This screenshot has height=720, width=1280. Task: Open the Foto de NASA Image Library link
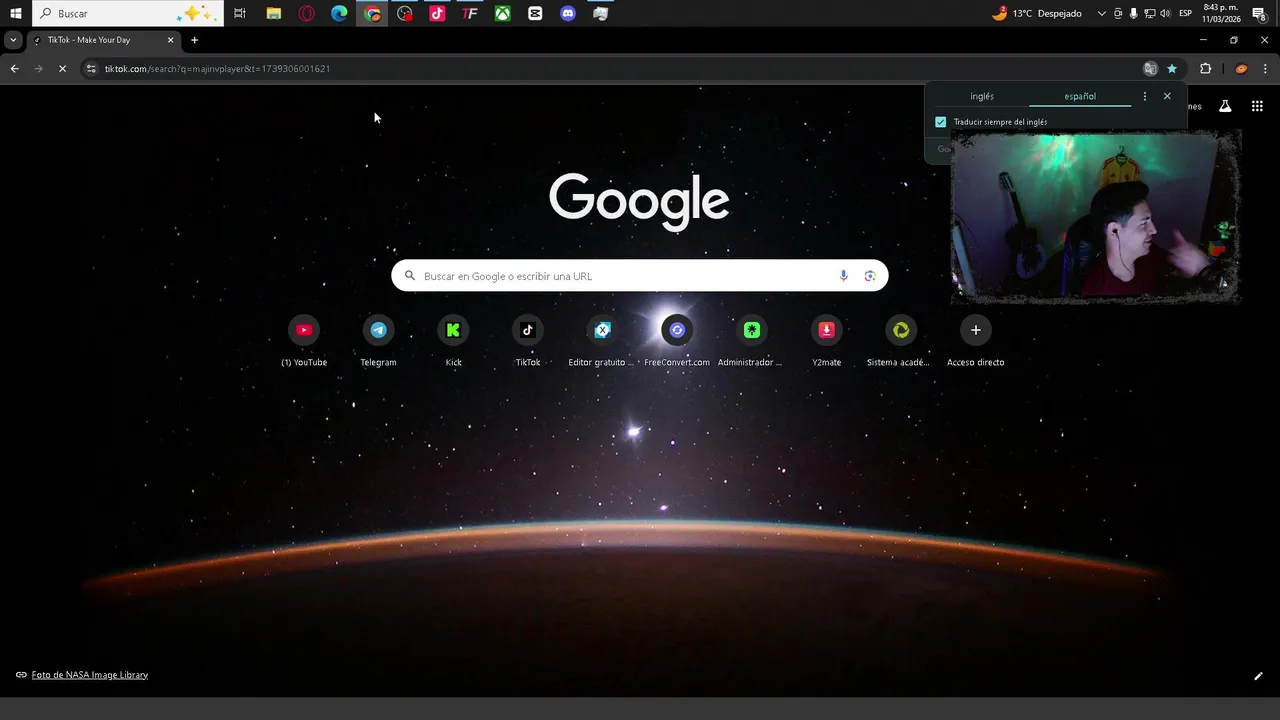coord(90,675)
